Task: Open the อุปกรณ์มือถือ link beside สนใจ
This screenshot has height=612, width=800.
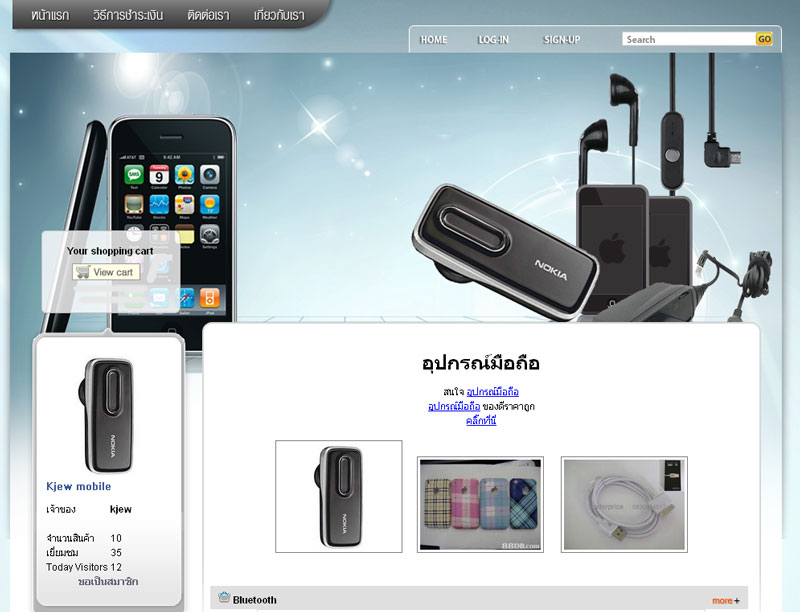Action: tap(492, 392)
